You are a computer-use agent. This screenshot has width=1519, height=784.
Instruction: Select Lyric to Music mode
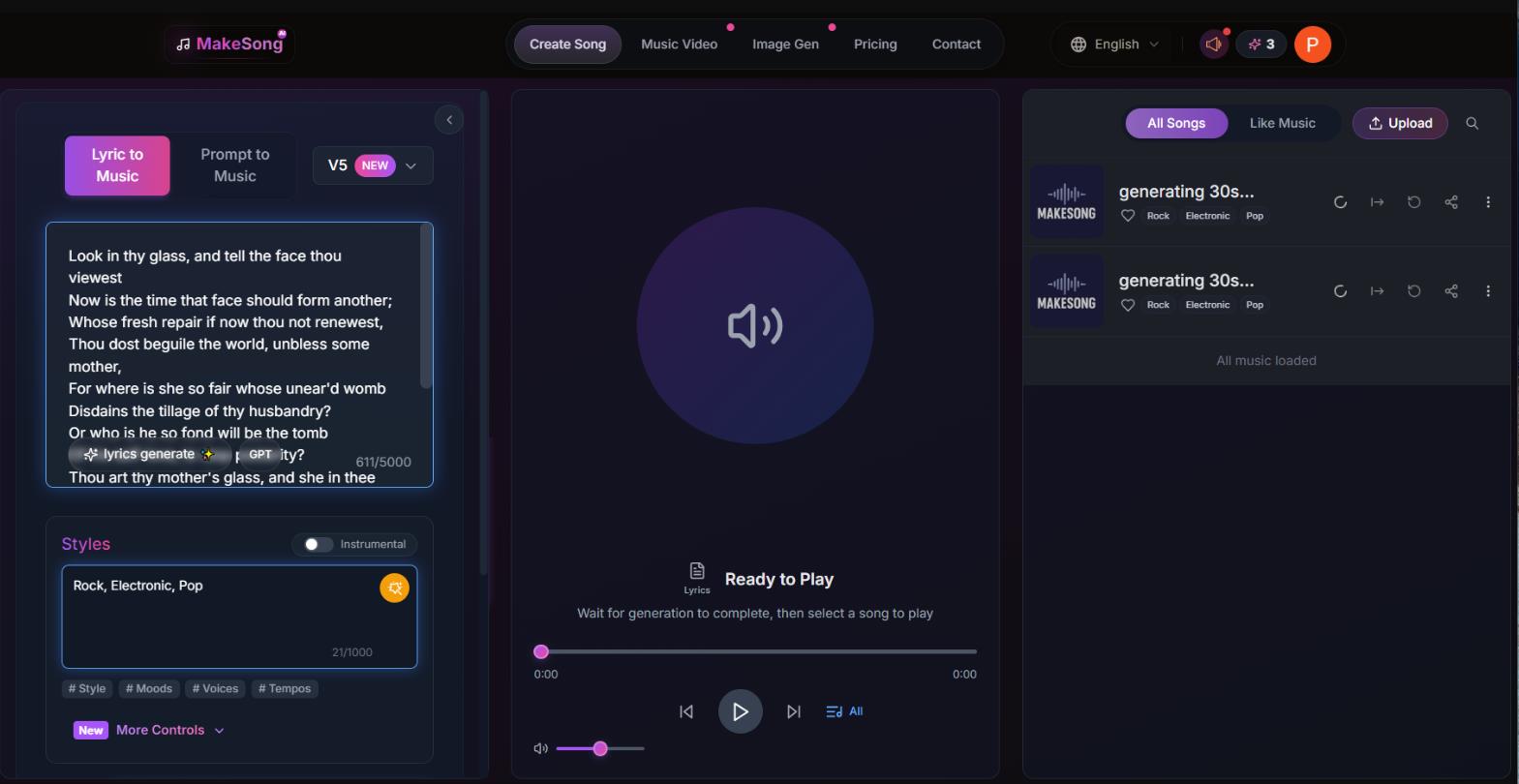[117, 166]
